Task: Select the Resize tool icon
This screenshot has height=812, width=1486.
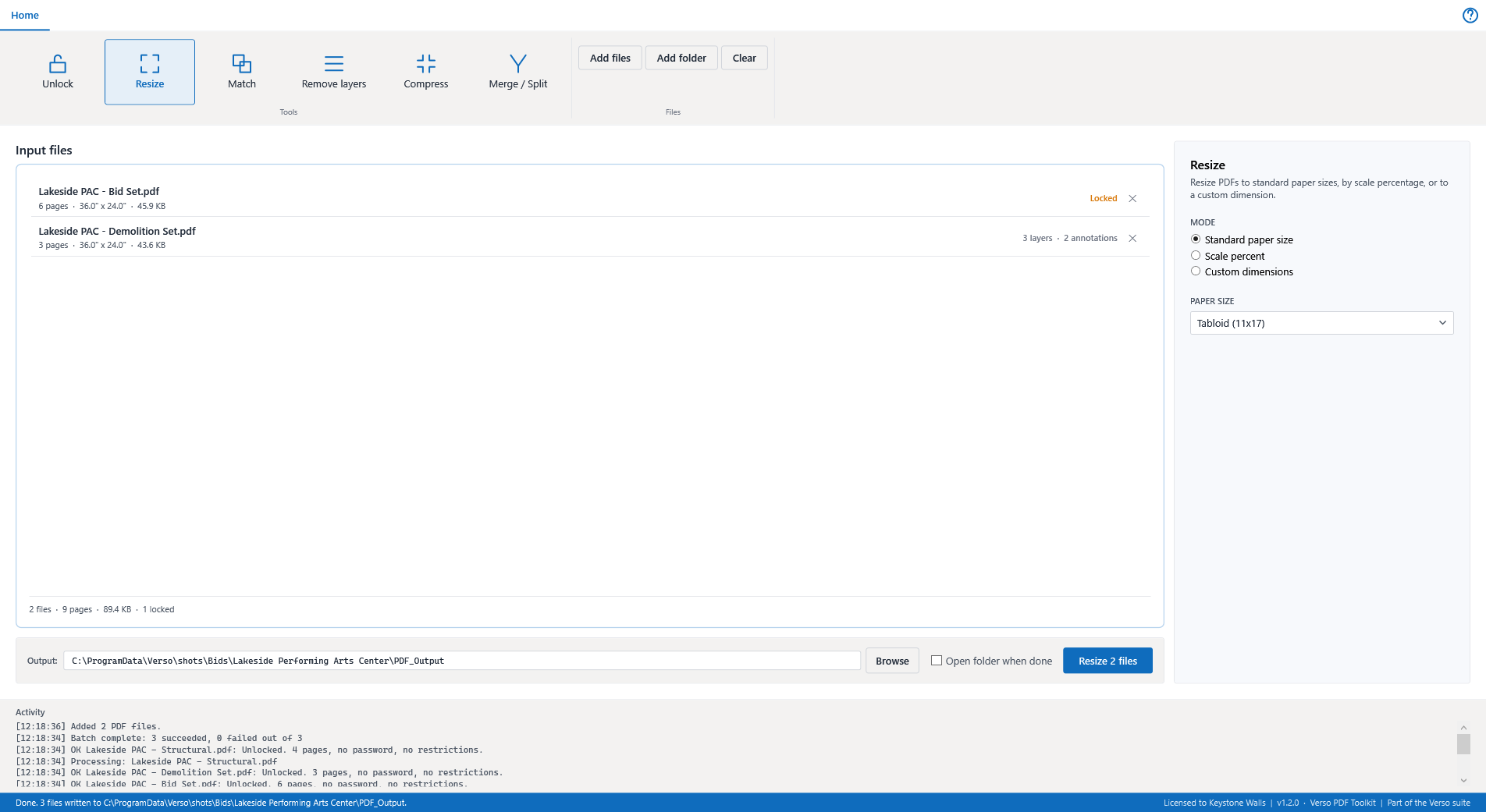Action: tap(150, 63)
